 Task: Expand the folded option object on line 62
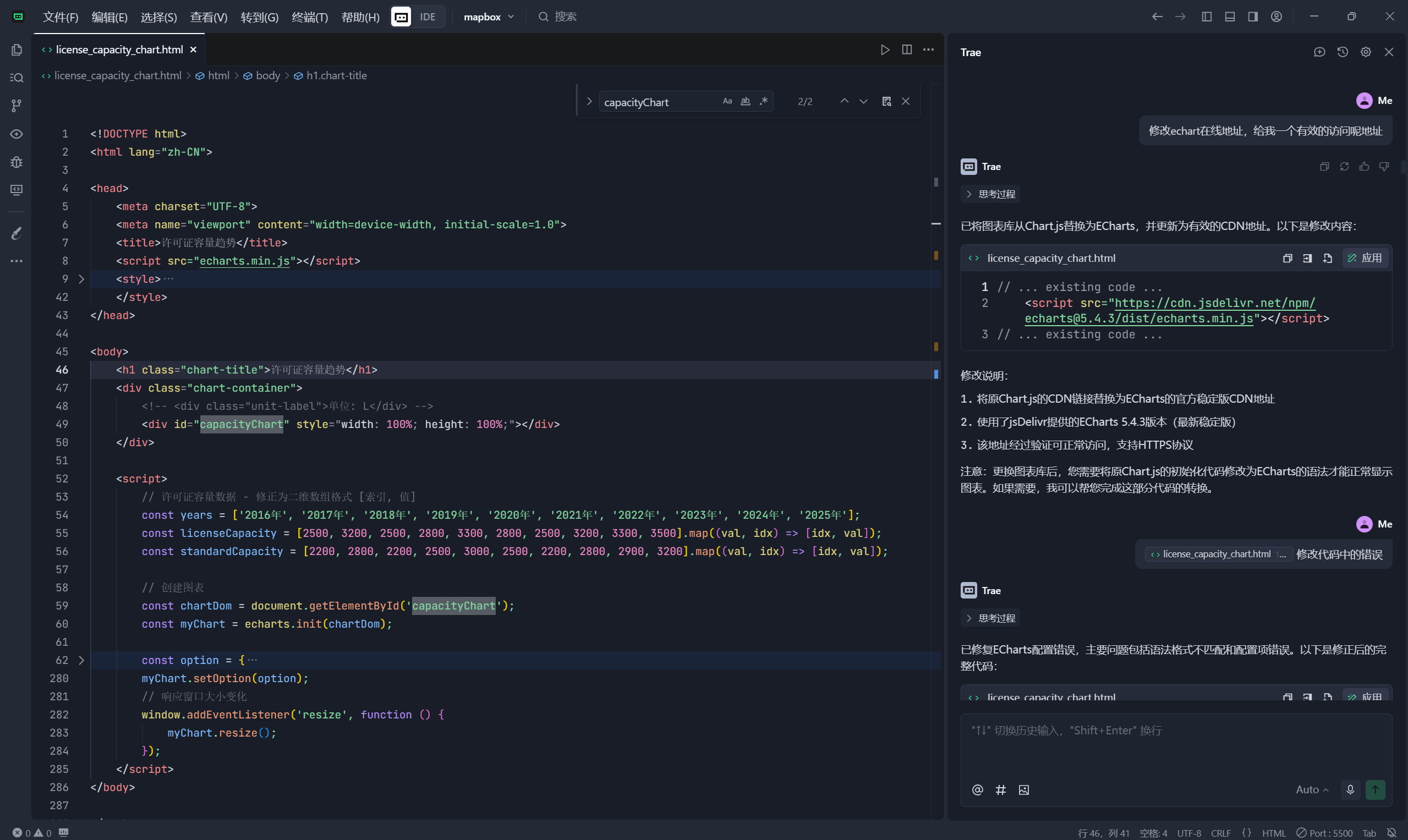click(x=81, y=660)
